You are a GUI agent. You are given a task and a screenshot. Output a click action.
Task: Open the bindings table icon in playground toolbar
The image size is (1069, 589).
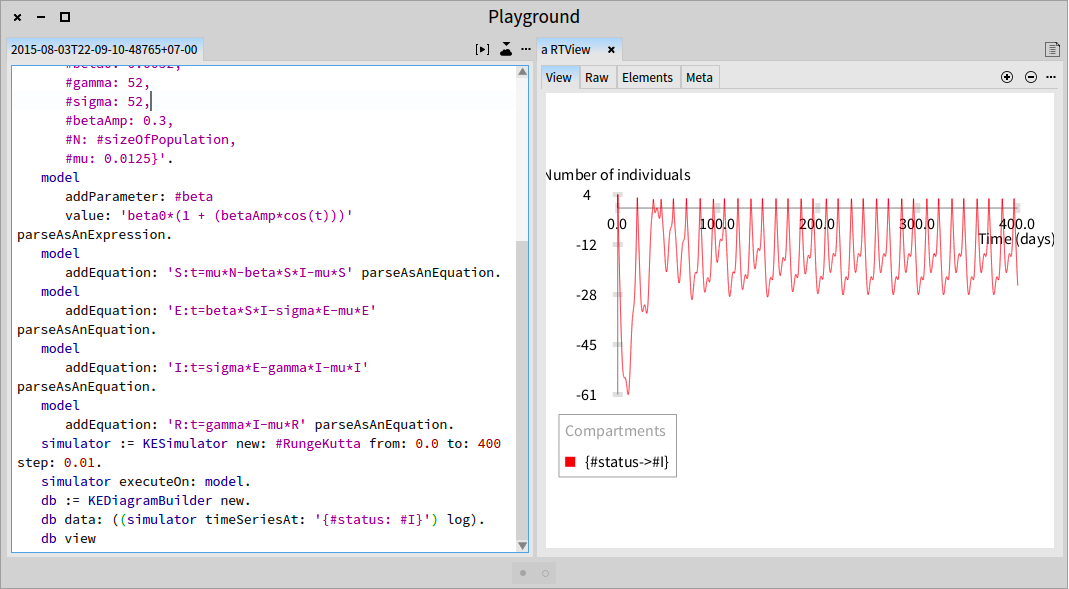coord(505,49)
